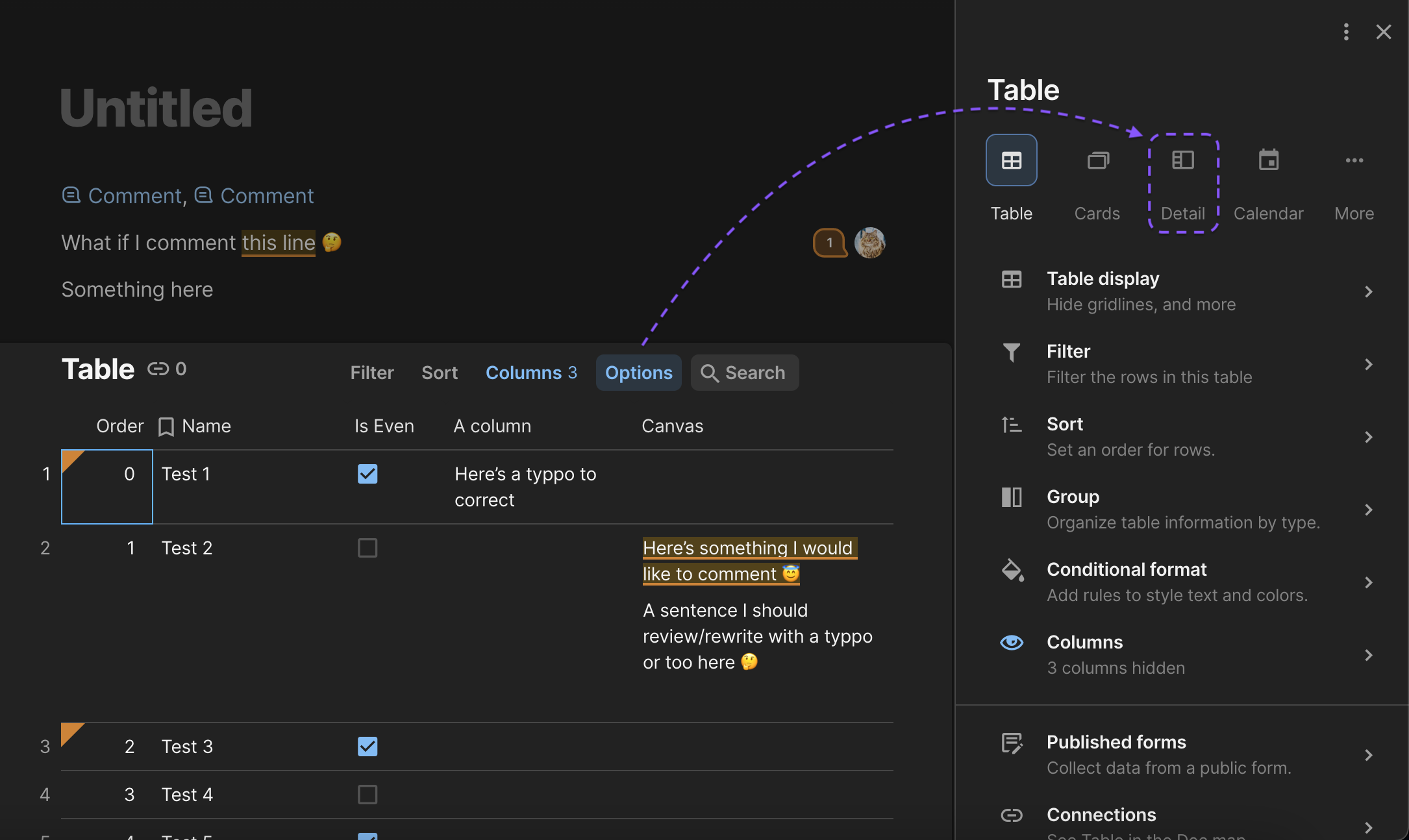Expand the Table display settings chevron
Image resolution: width=1409 pixels, height=840 pixels.
1368,291
